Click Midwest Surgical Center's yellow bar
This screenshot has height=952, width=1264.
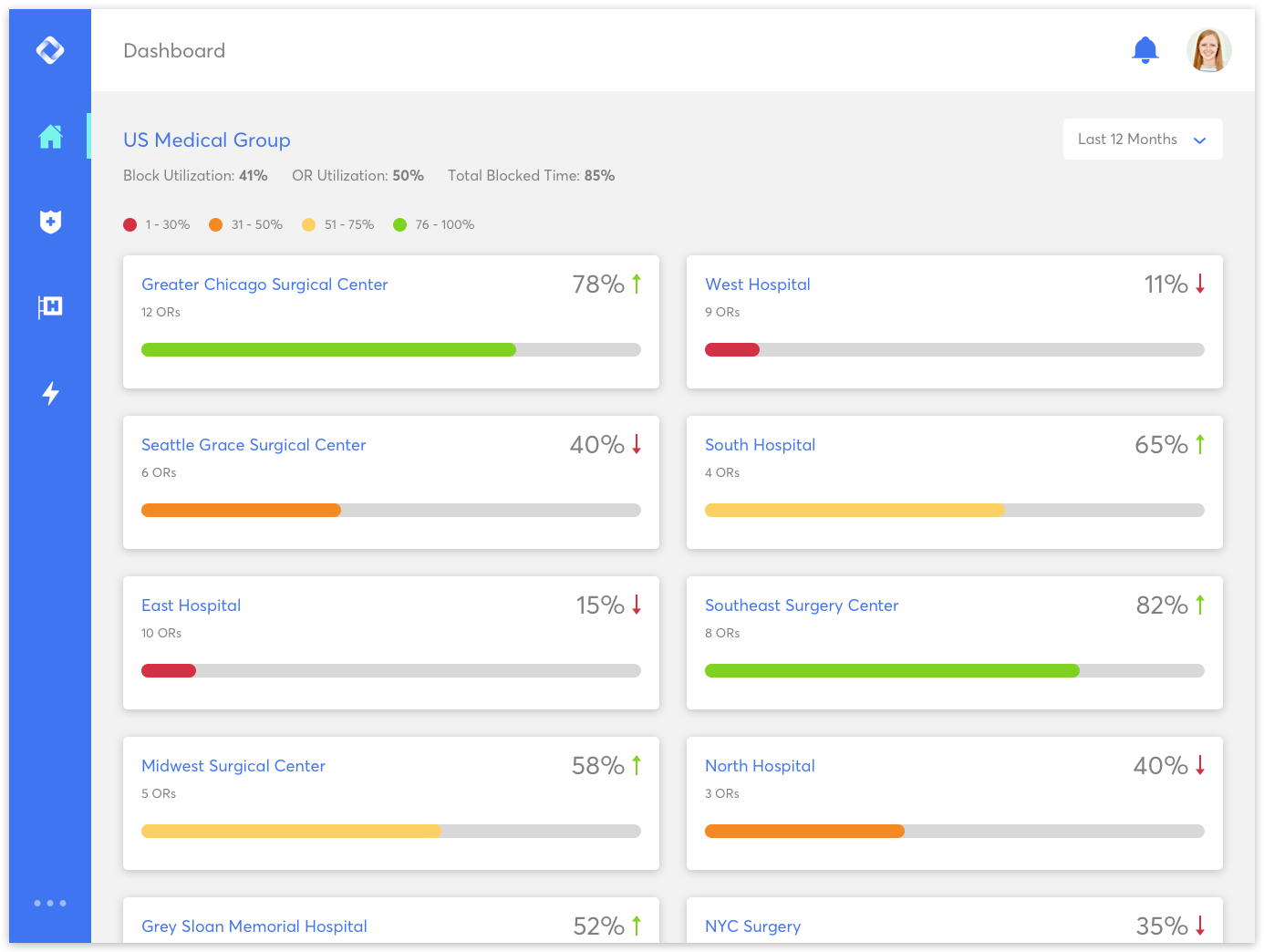[x=291, y=831]
